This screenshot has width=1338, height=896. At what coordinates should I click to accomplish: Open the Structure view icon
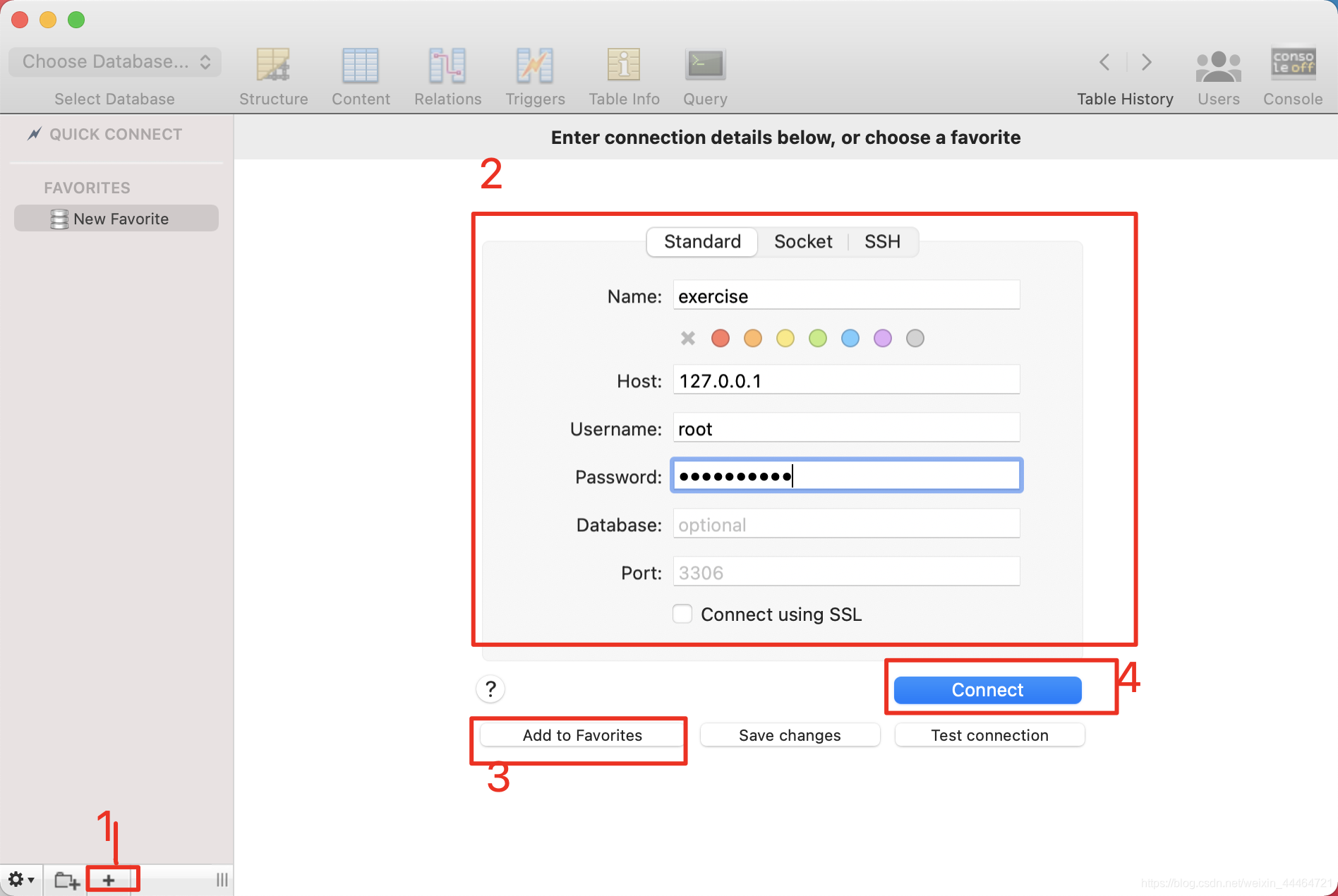pyautogui.click(x=273, y=66)
